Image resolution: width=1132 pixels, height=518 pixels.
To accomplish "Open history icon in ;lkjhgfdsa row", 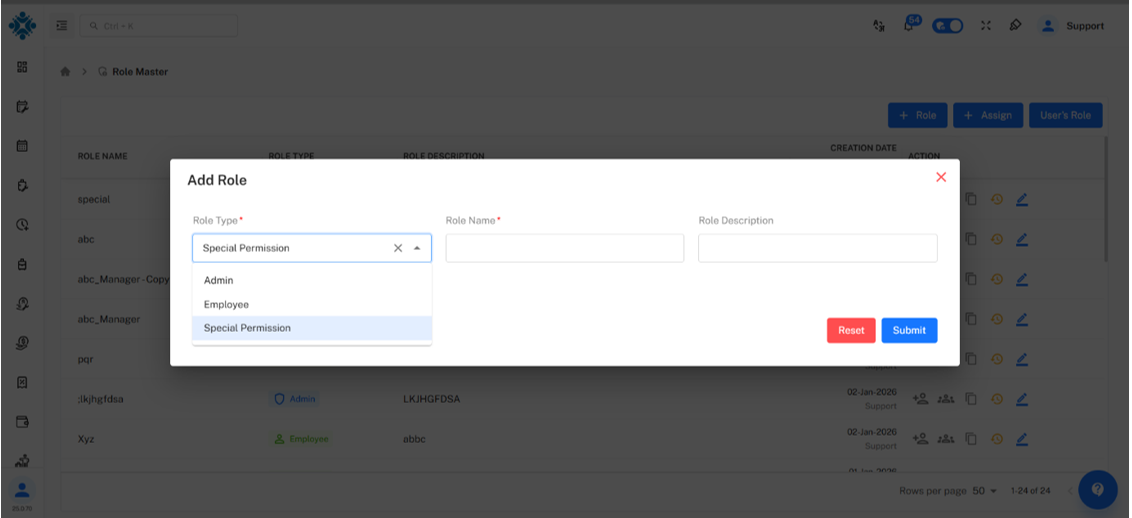I will (x=996, y=399).
